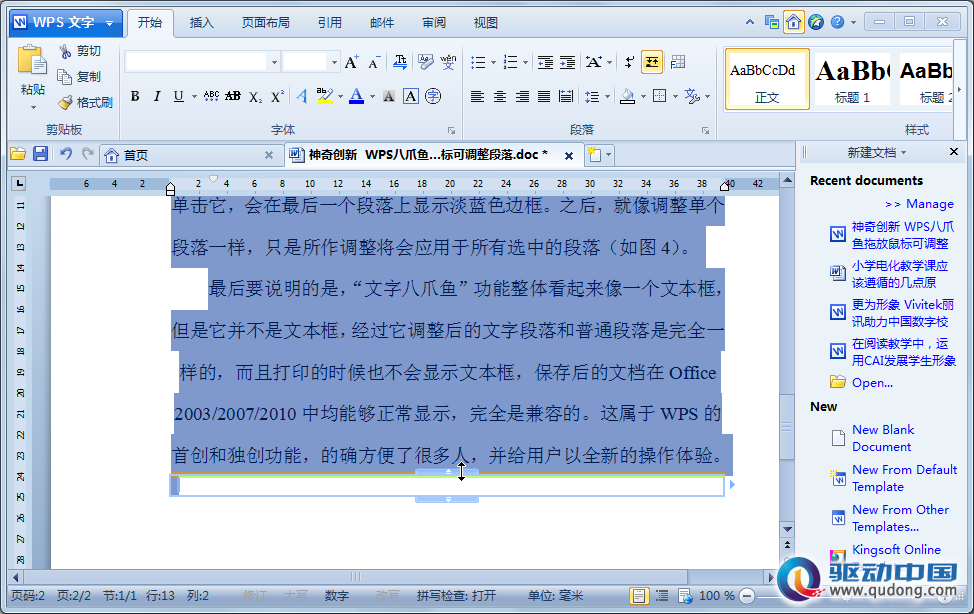
Task: Click the show paragraph marks icon
Action: click(x=629, y=62)
